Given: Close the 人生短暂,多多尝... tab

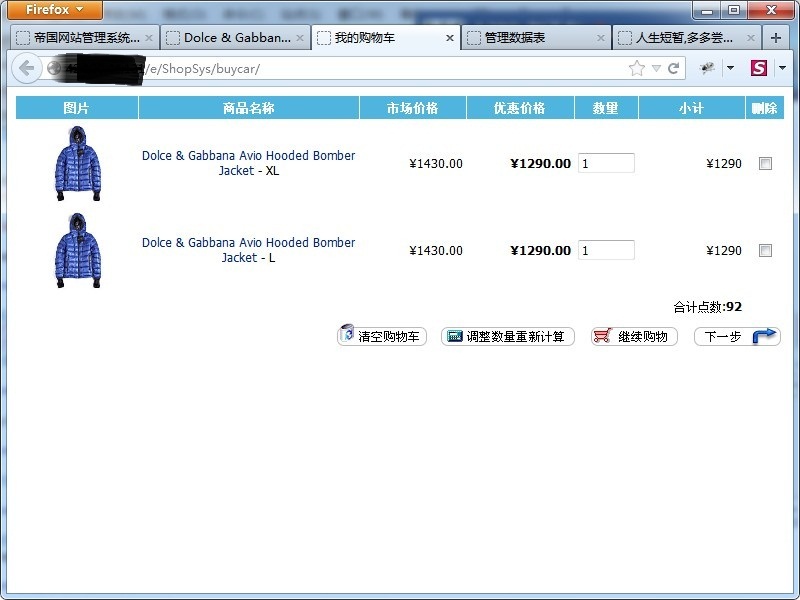Looking at the screenshot, I should pyautogui.click(x=751, y=38).
